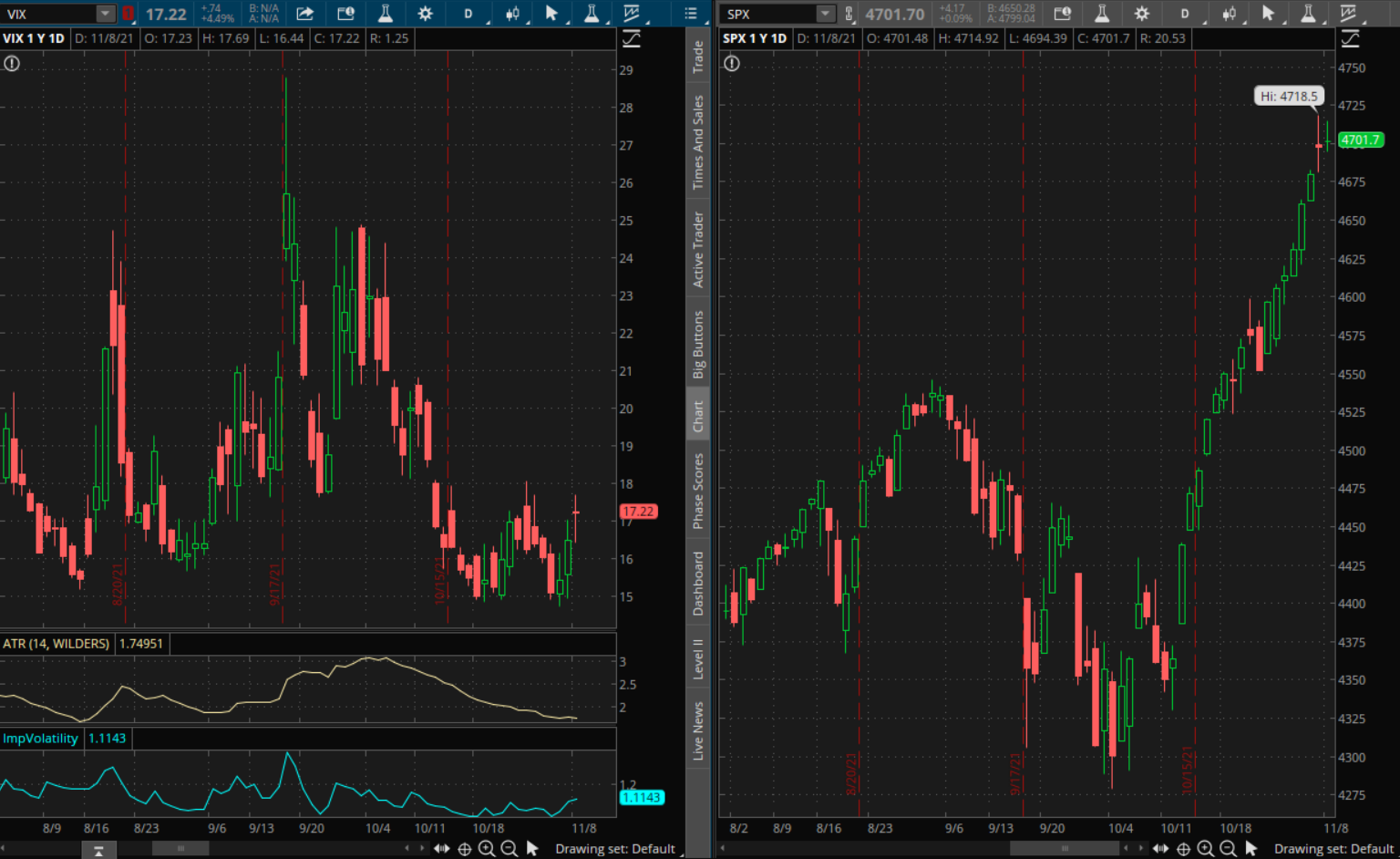Click the SPX 1 Y 1D chart label
The height and width of the screenshot is (859, 1400).
(x=755, y=38)
